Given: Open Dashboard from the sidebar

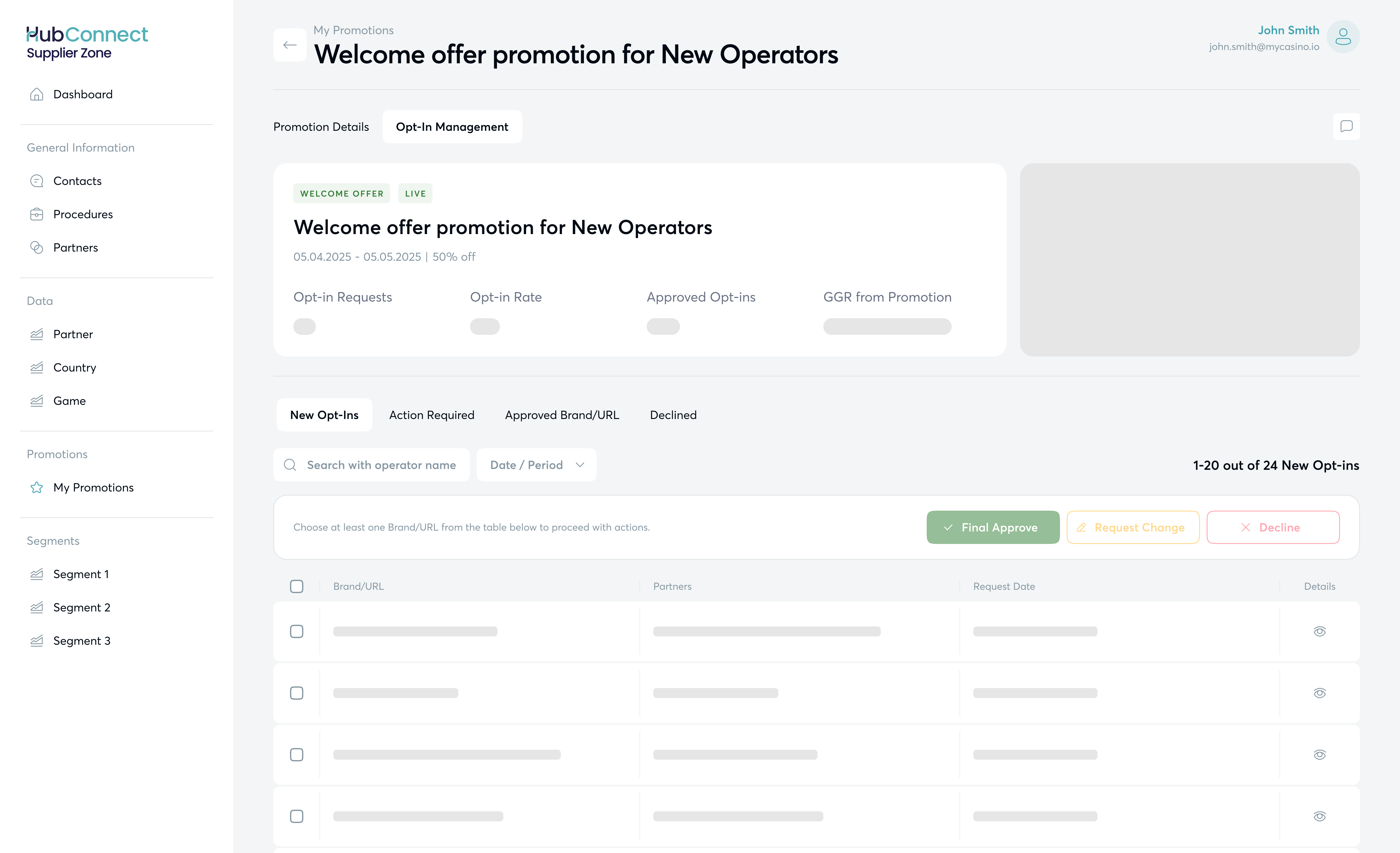Looking at the screenshot, I should (82, 94).
